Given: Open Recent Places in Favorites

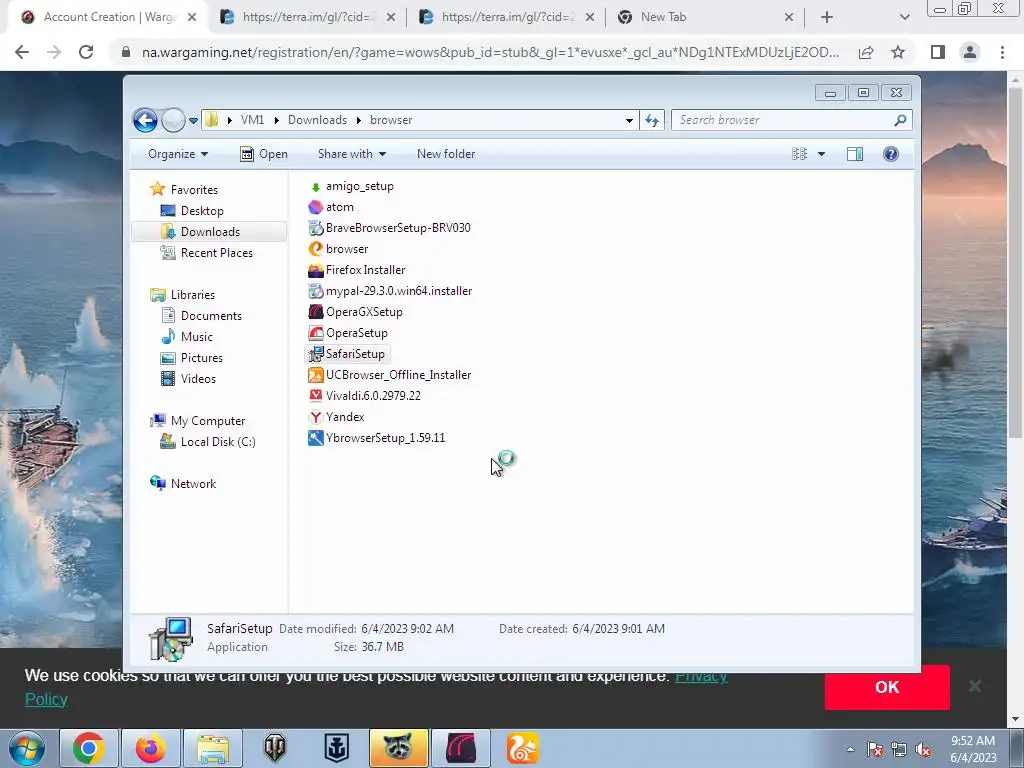Looking at the screenshot, I should pyautogui.click(x=216, y=253).
